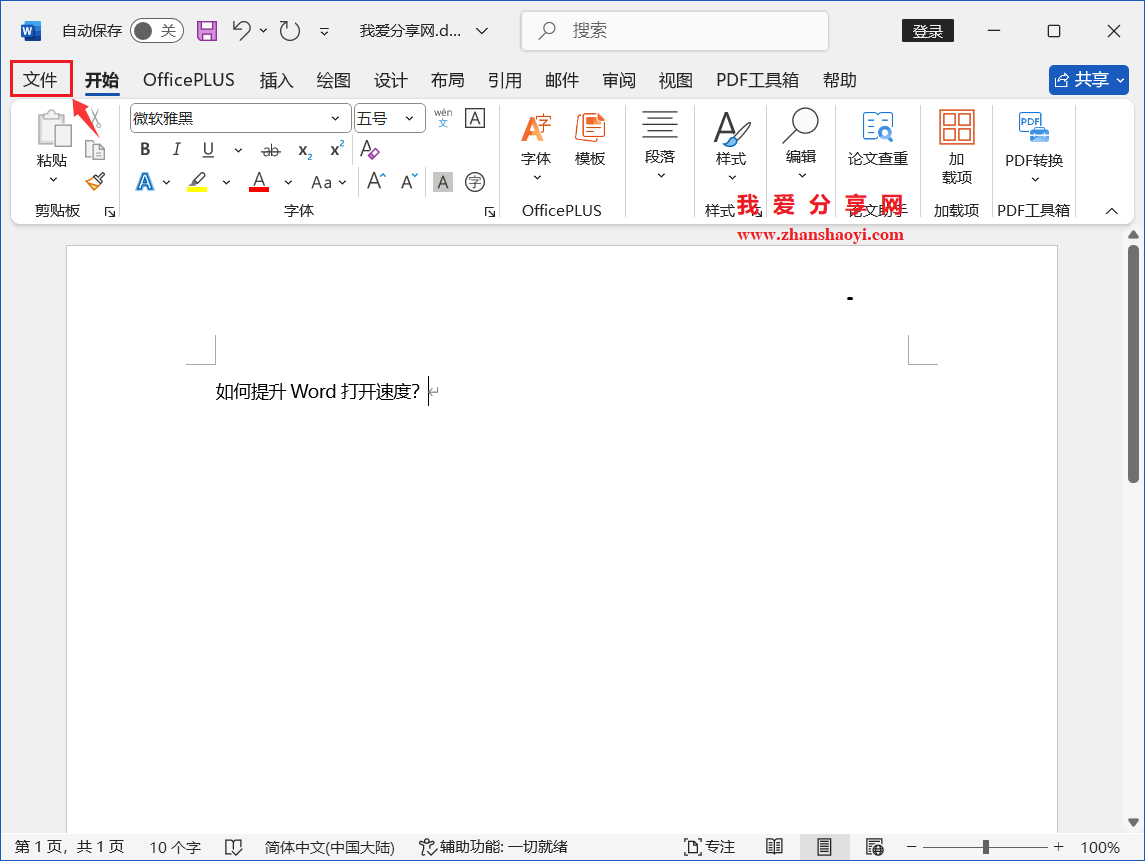Viewport: 1145px width, 861px height.
Task: Expand underline style dropdown arrow
Action: click(238, 150)
